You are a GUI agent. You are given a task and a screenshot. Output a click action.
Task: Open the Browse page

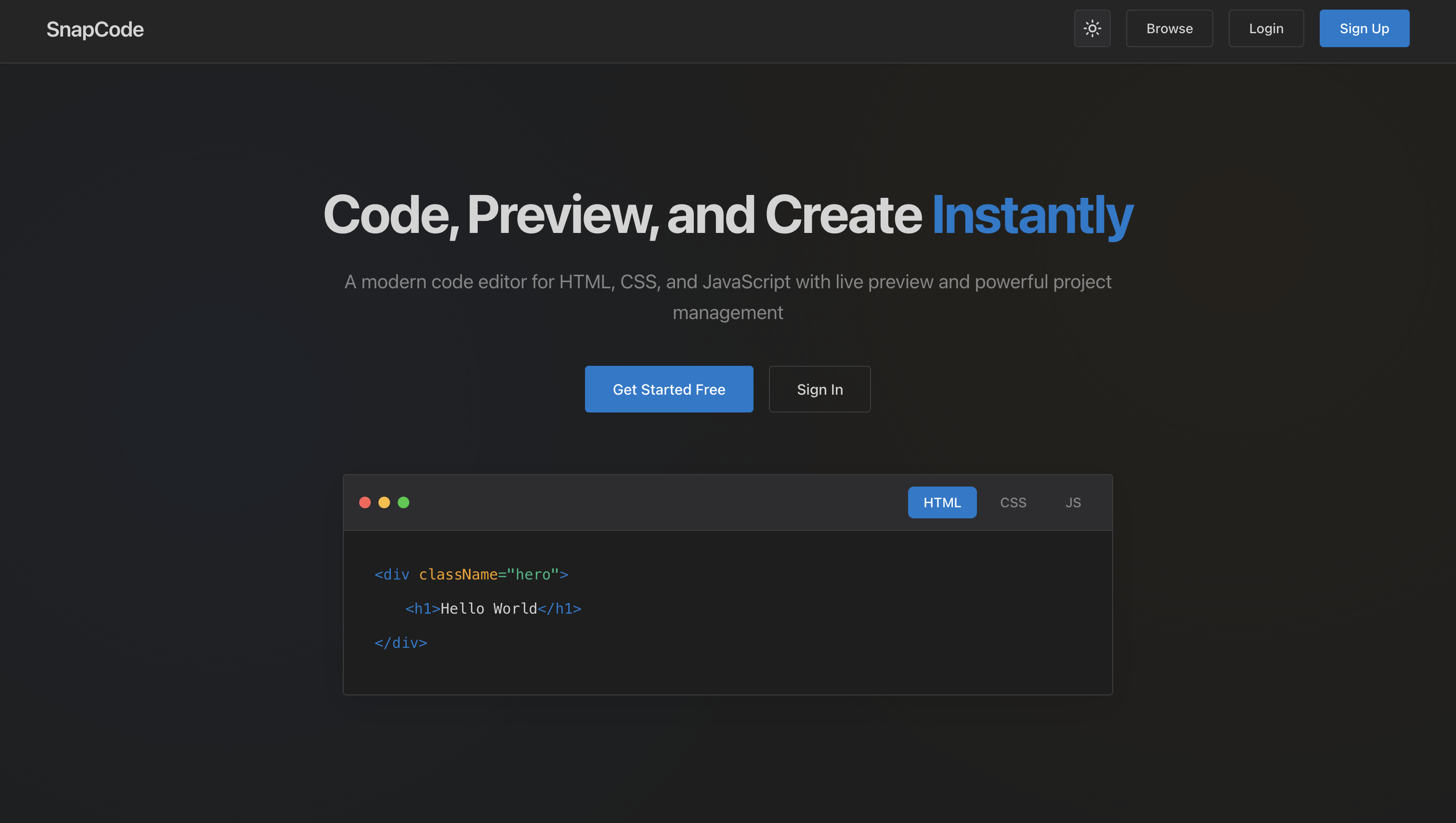(1169, 28)
